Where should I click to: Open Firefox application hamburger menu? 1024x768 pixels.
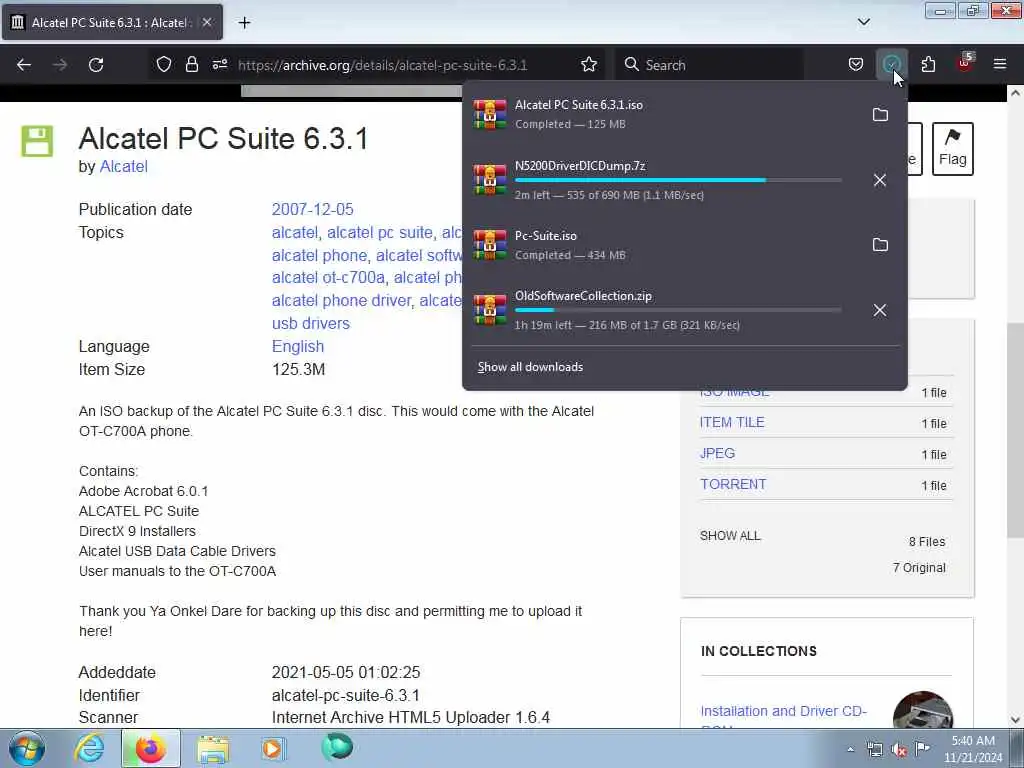pyautogui.click(x=1000, y=65)
